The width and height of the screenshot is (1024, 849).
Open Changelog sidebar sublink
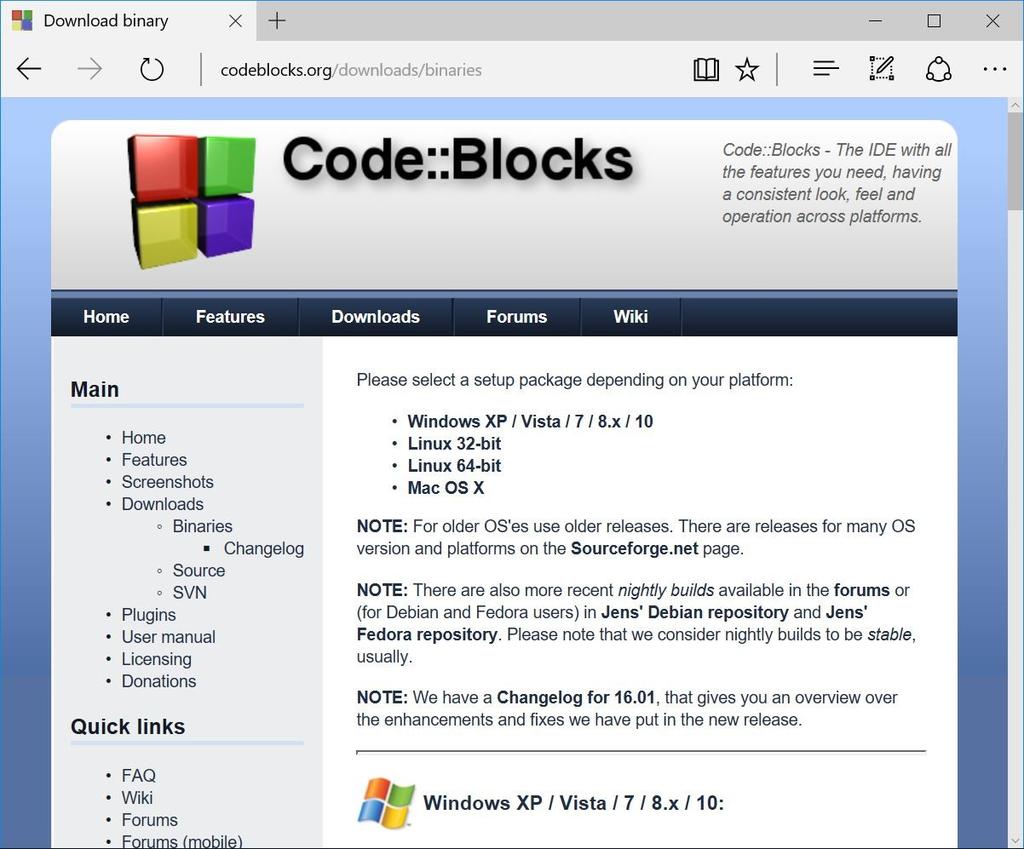tap(264, 549)
